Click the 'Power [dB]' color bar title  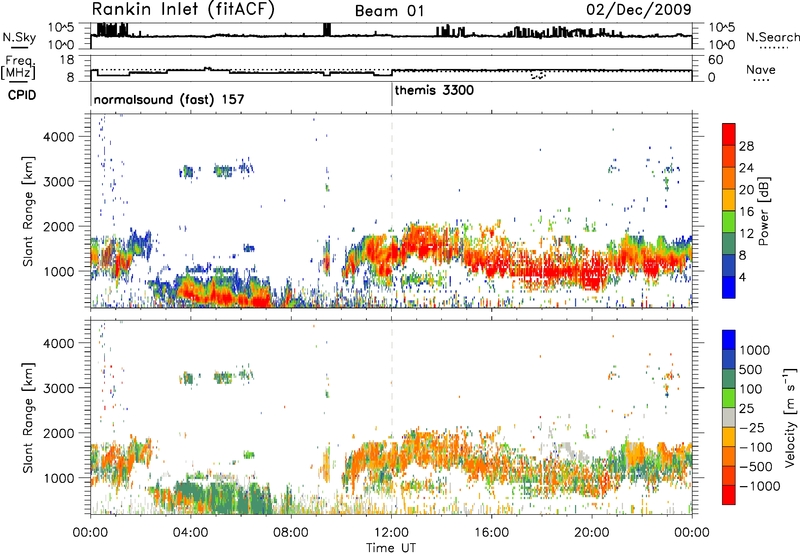(764, 211)
